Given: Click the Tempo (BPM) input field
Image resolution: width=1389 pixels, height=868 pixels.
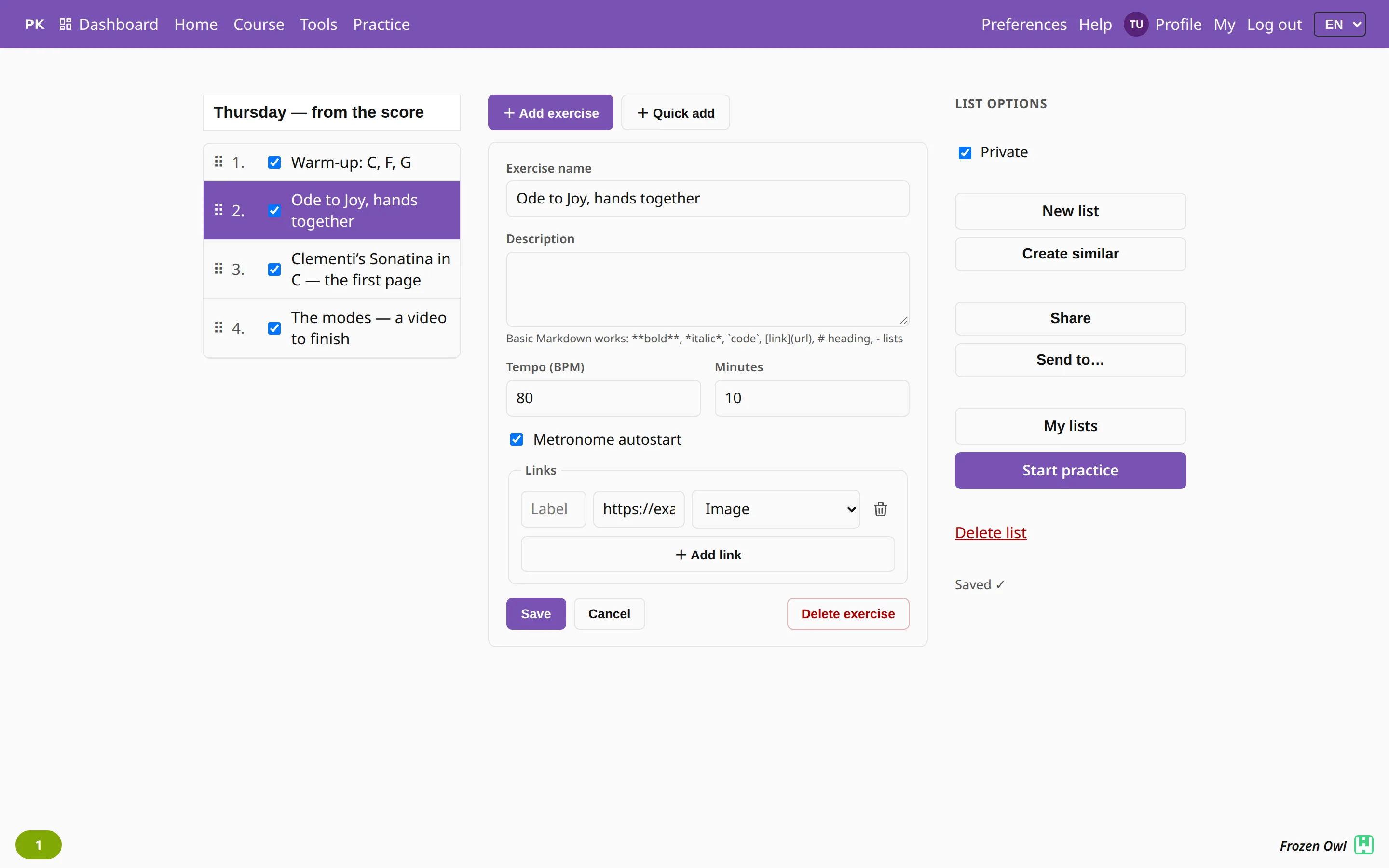Looking at the screenshot, I should coord(603,398).
